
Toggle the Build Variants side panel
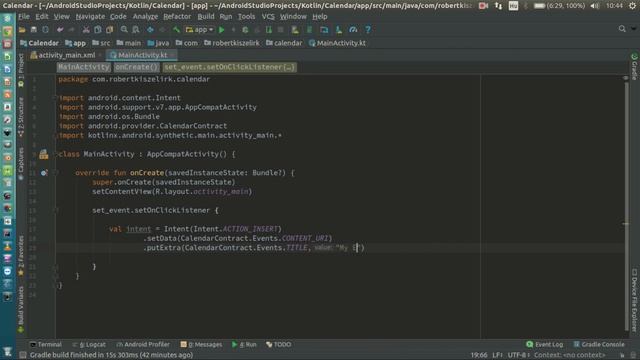(x=21, y=308)
